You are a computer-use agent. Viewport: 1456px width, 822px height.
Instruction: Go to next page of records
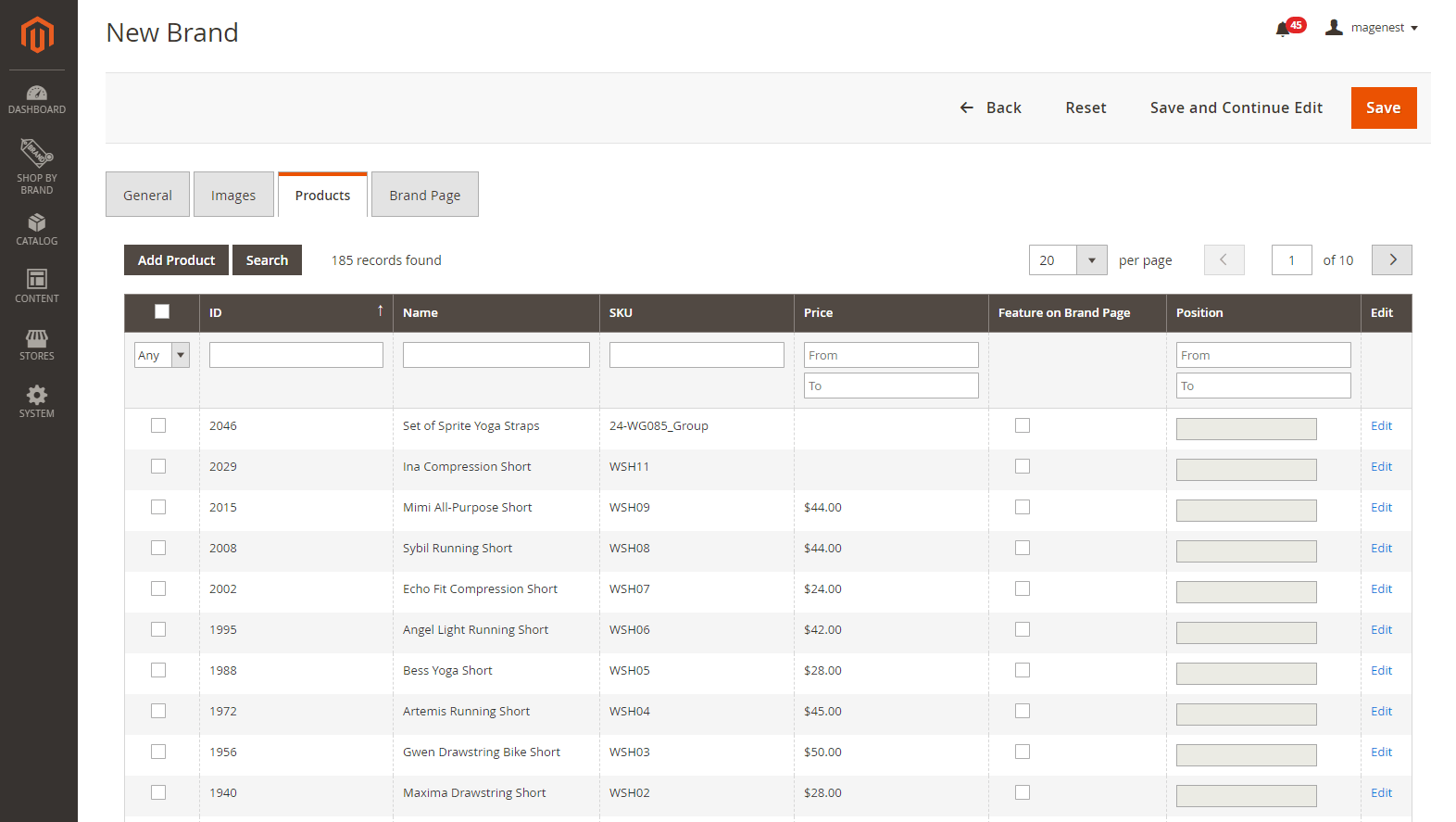(x=1392, y=260)
